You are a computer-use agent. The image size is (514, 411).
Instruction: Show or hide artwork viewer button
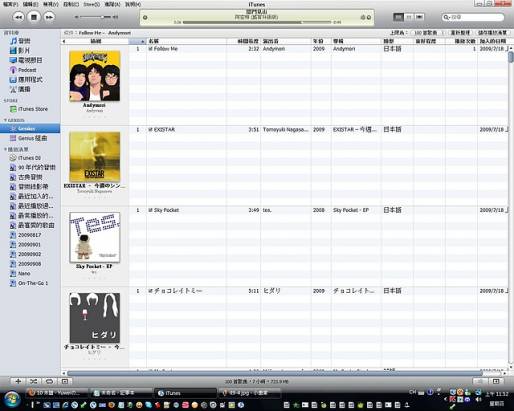[65, 381]
